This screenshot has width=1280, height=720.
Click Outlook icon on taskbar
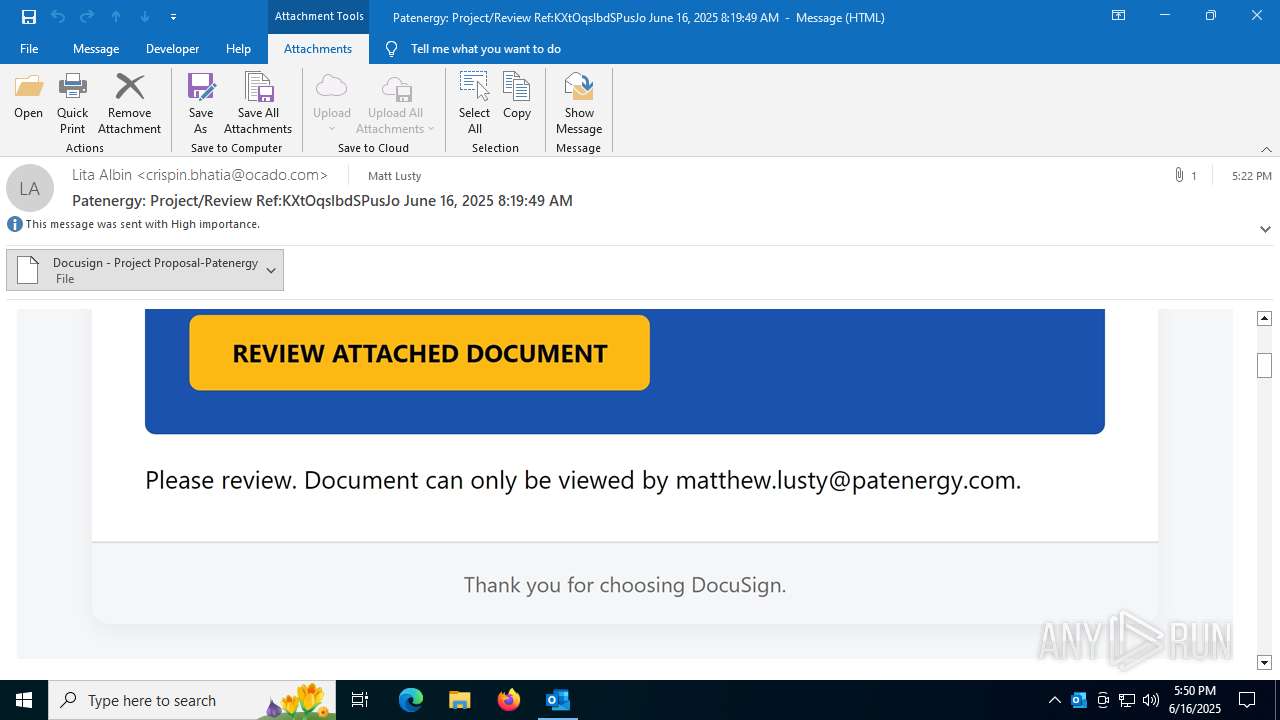point(558,700)
